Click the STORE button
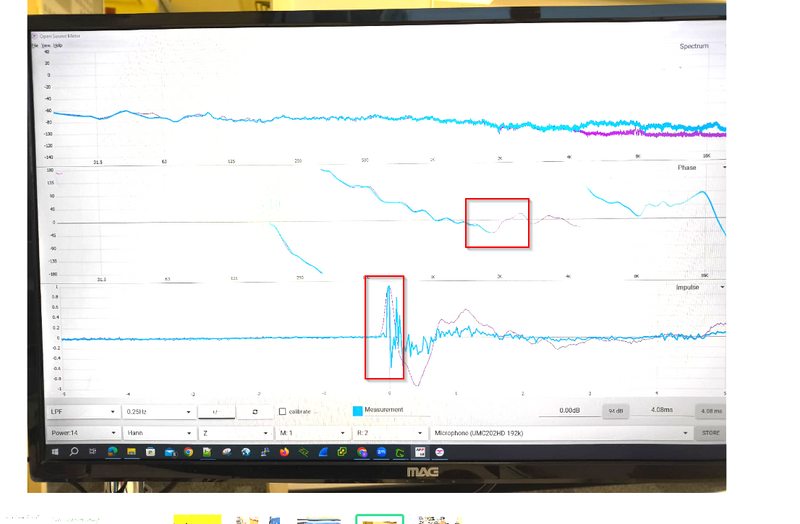The width and height of the screenshot is (800, 524). click(x=711, y=433)
